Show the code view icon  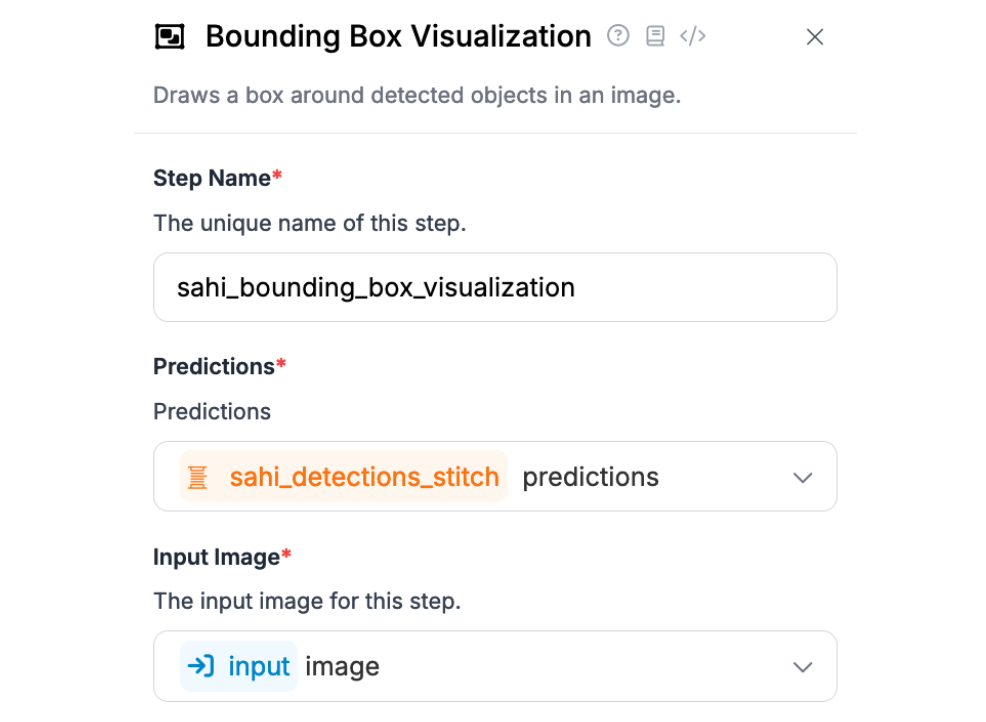coord(693,36)
